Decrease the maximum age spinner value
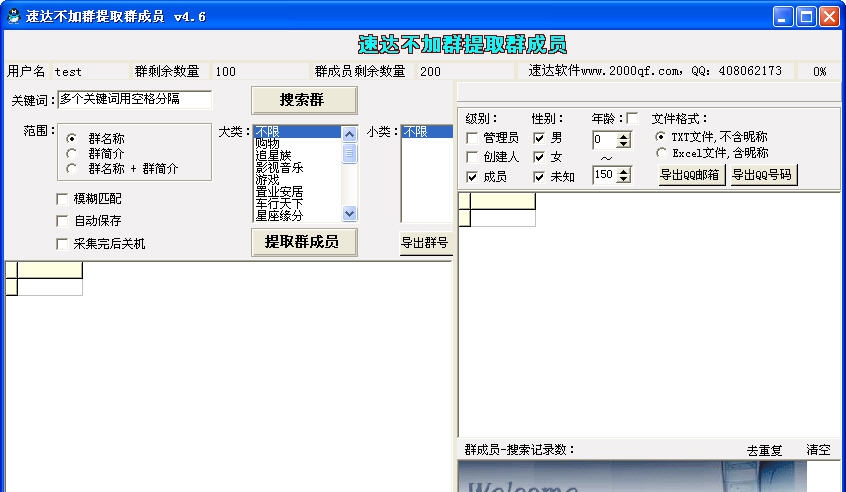This screenshot has width=846, height=492. [x=624, y=179]
